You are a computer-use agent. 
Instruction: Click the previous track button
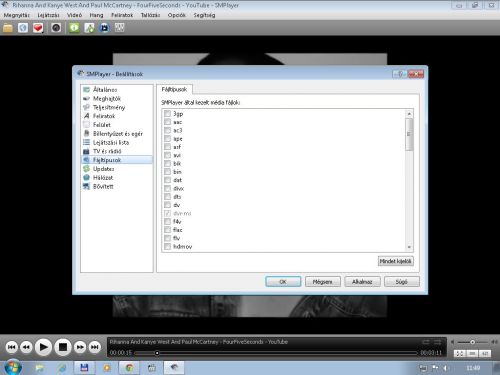pyautogui.click(x=12, y=347)
